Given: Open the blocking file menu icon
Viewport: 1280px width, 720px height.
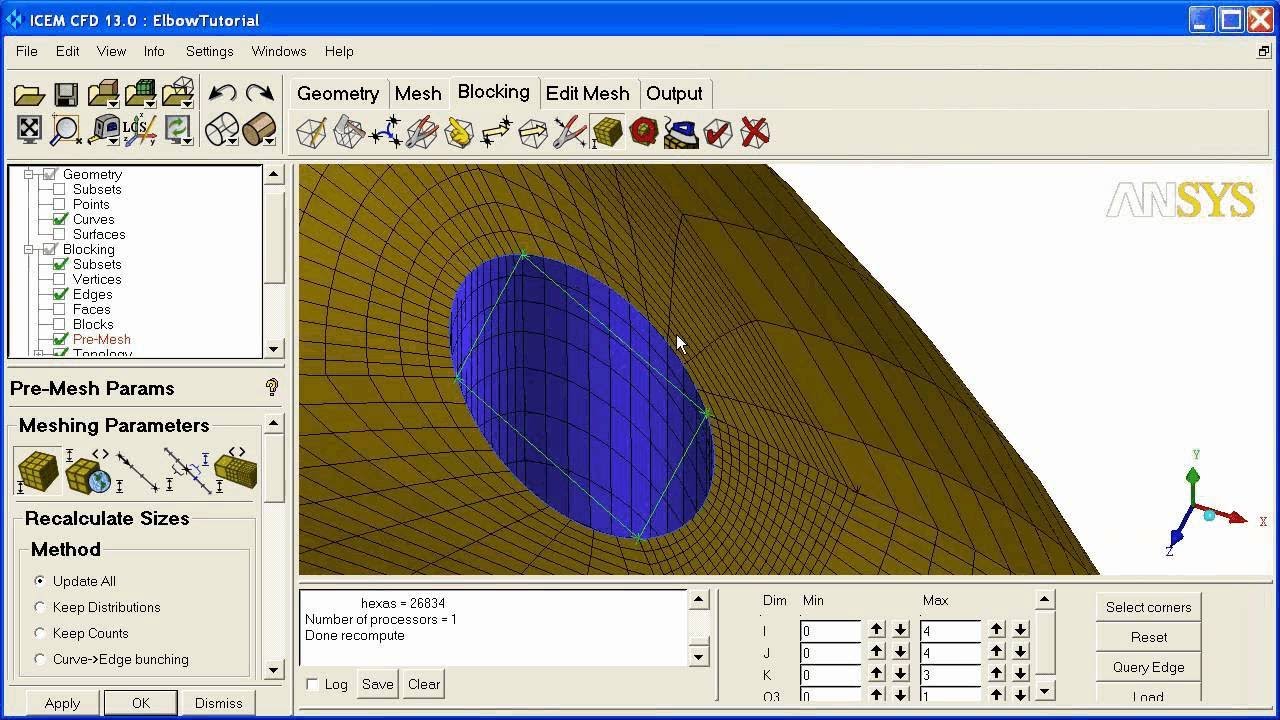Looking at the screenshot, I should pyautogui.click(x=177, y=94).
